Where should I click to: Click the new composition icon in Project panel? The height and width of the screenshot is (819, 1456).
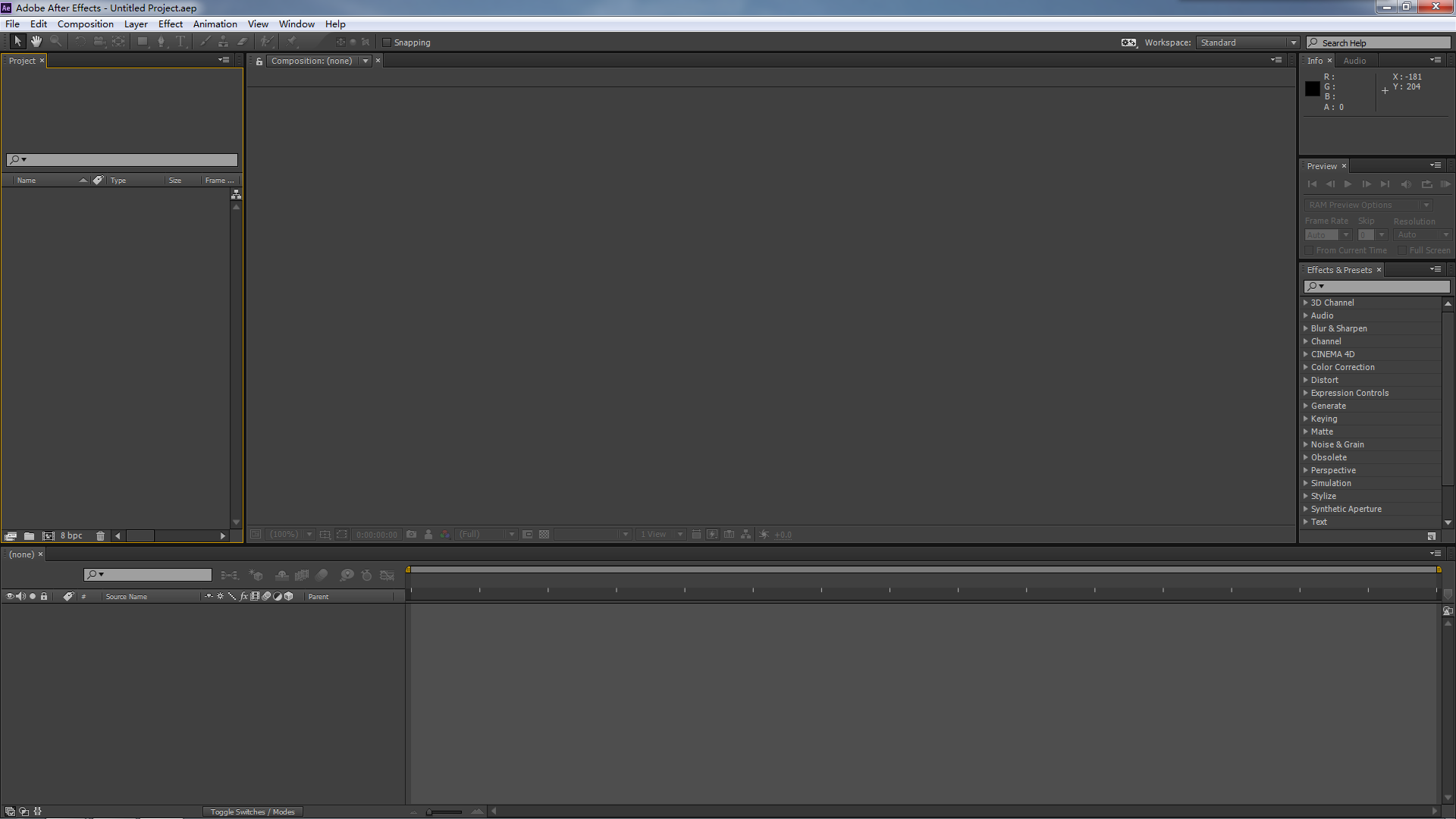(x=49, y=535)
